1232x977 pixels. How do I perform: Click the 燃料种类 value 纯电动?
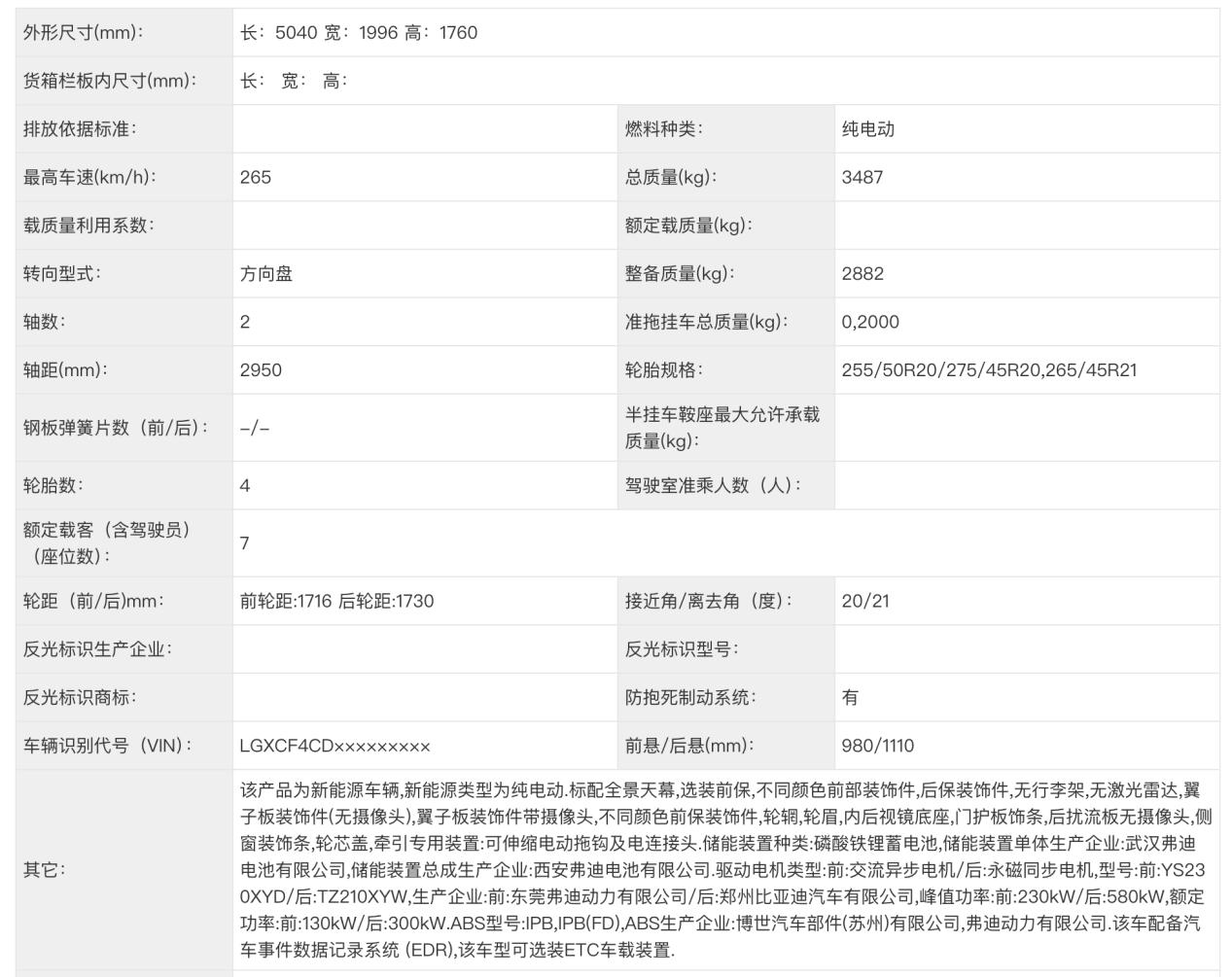point(867,129)
